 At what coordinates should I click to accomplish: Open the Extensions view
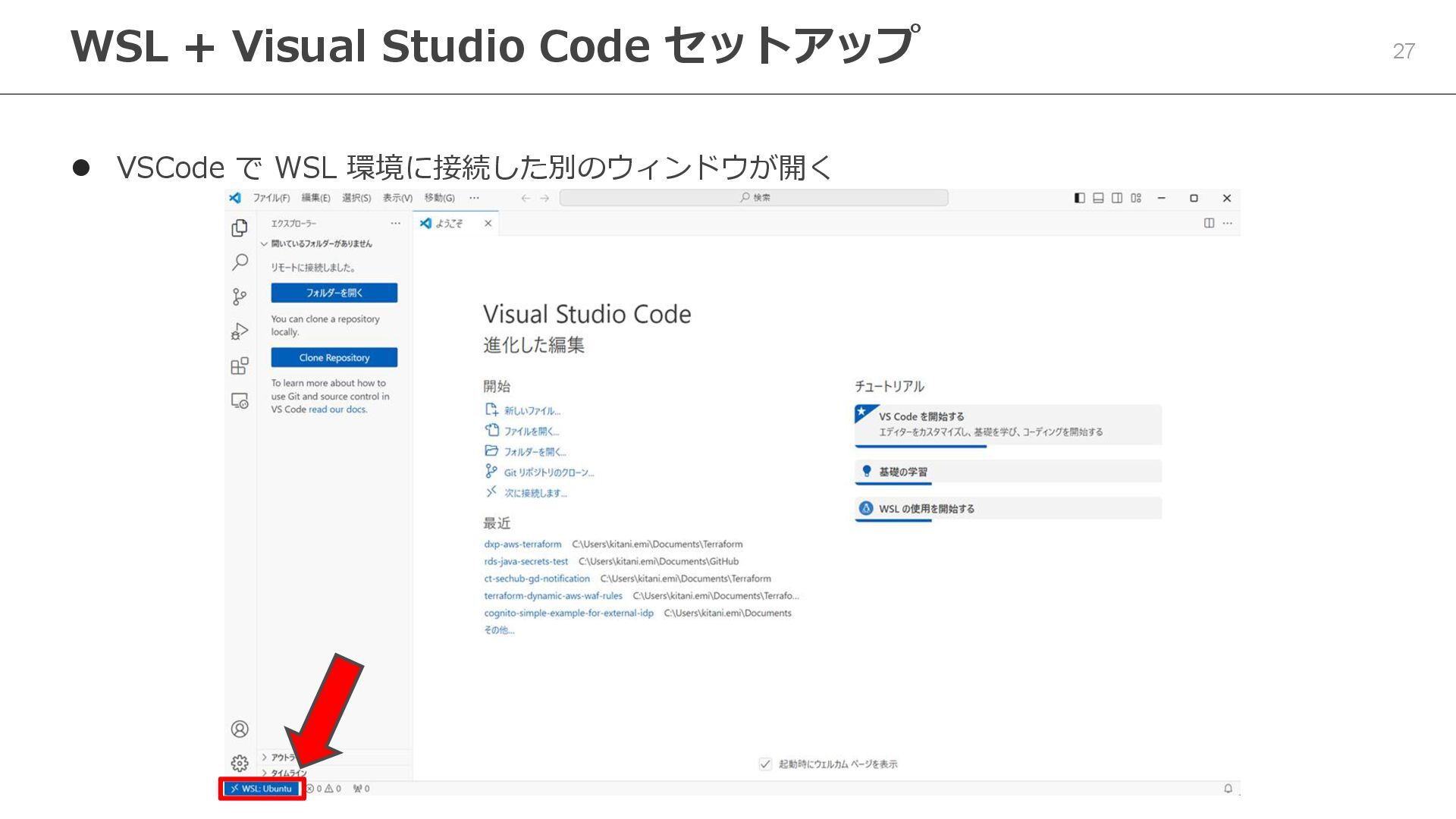click(x=240, y=366)
